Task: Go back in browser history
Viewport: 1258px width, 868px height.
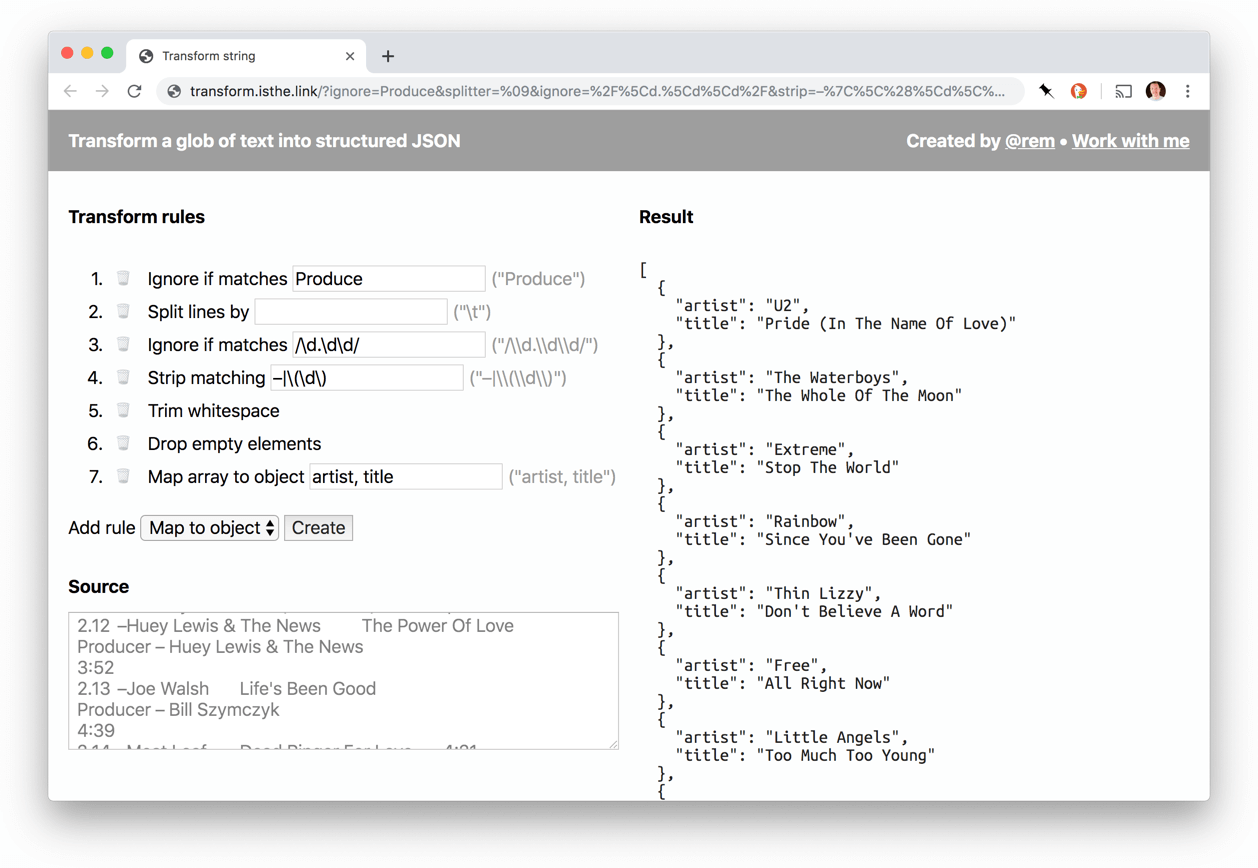Action: pyautogui.click(x=70, y=91)
